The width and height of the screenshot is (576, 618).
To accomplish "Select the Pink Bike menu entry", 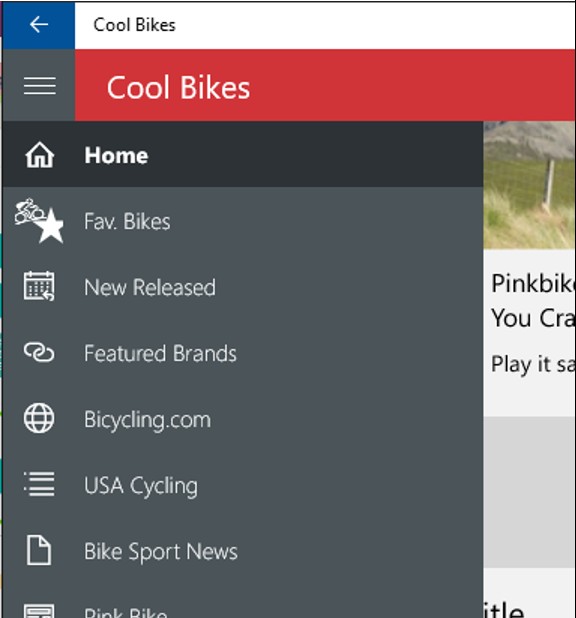I will [243, 601].
